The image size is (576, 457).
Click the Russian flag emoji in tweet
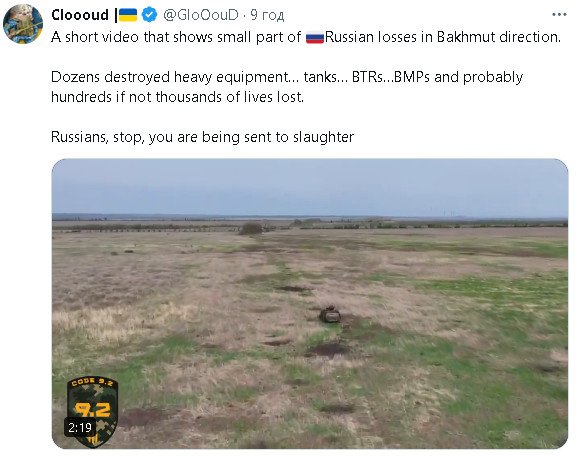315,37
